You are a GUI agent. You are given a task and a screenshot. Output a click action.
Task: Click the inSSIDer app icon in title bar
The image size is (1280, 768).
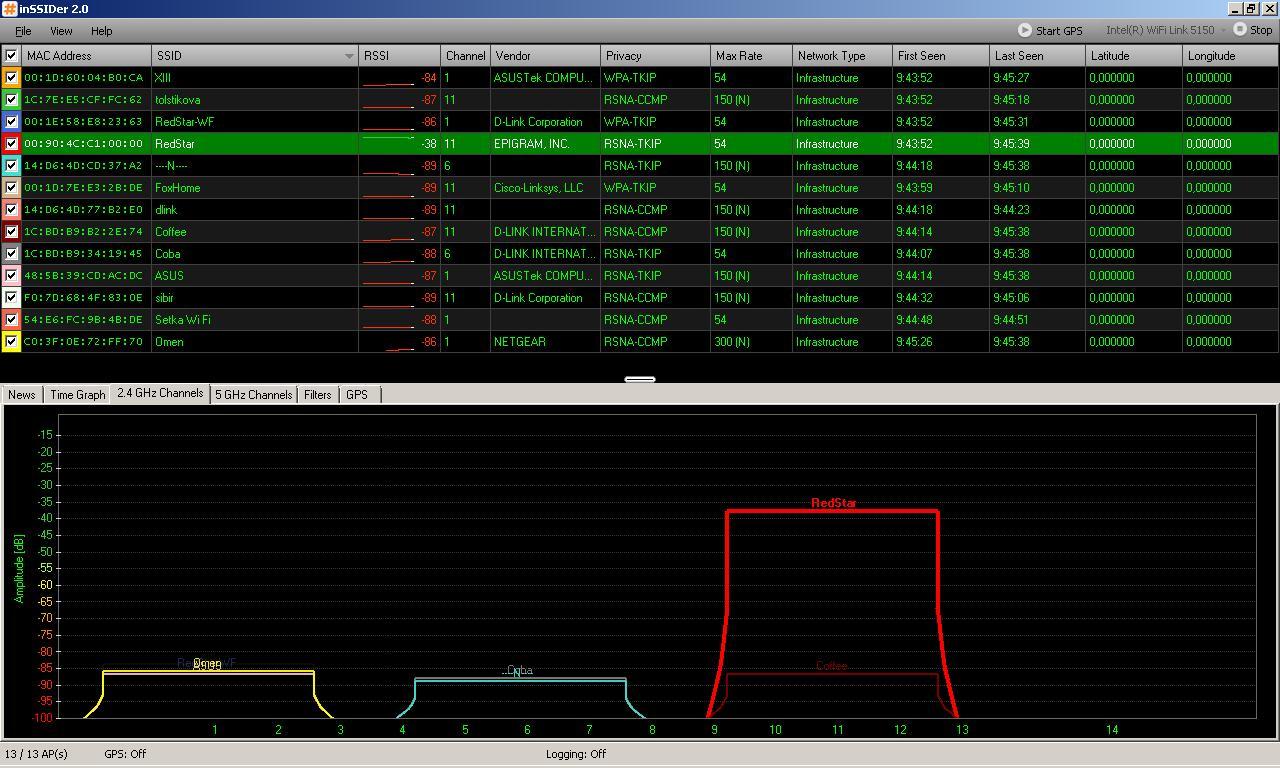tap(9, 9)
